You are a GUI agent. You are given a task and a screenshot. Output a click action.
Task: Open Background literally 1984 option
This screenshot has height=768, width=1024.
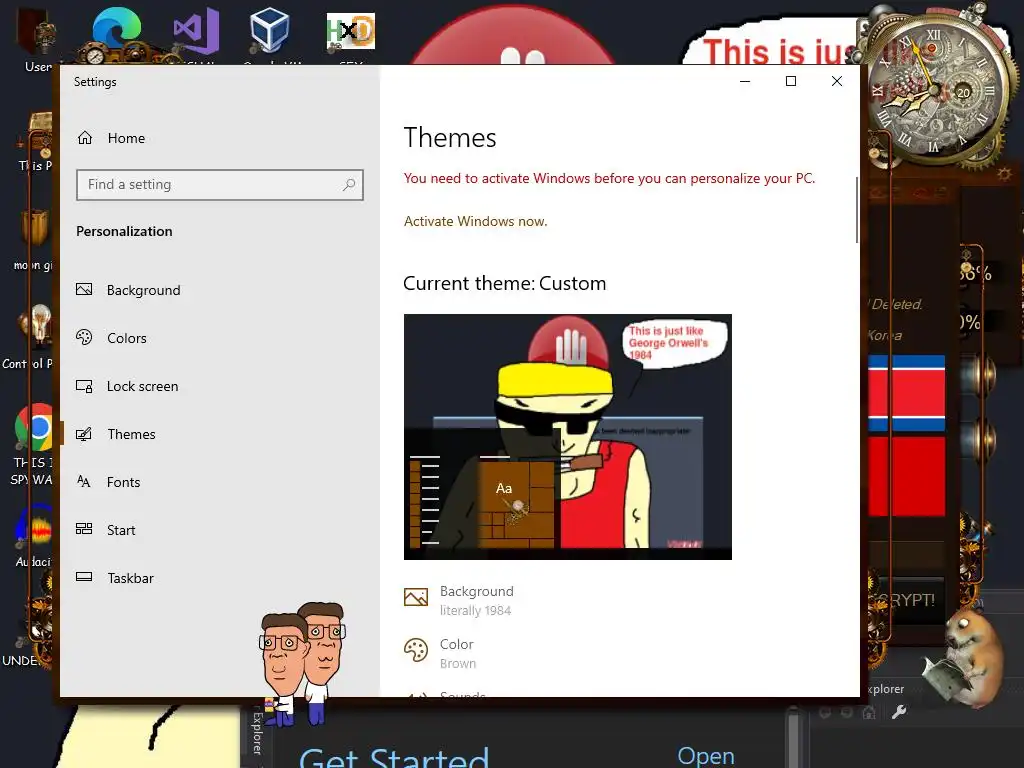[x=459, y=600]
